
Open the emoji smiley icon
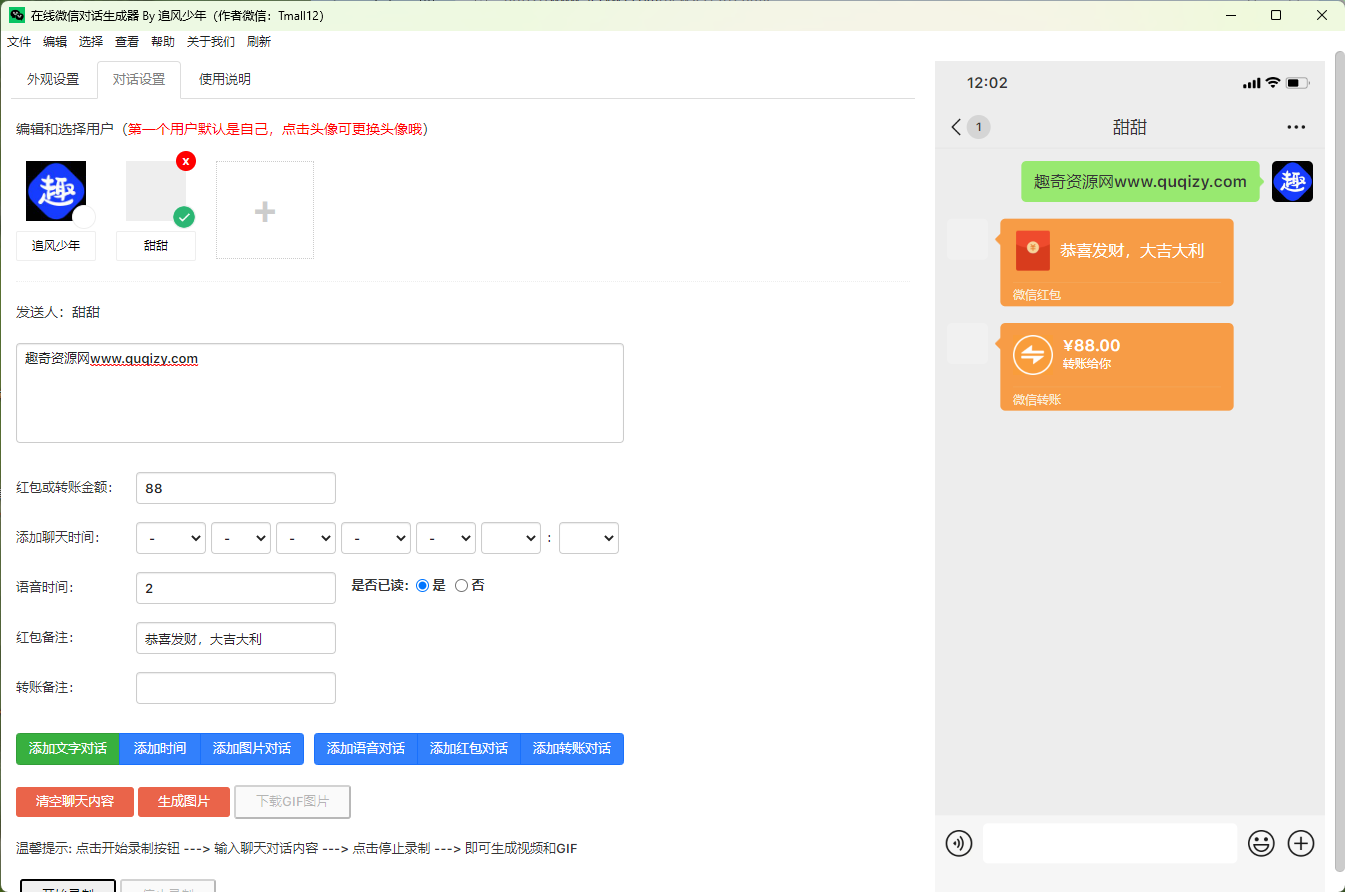(x=1261, y=843)
